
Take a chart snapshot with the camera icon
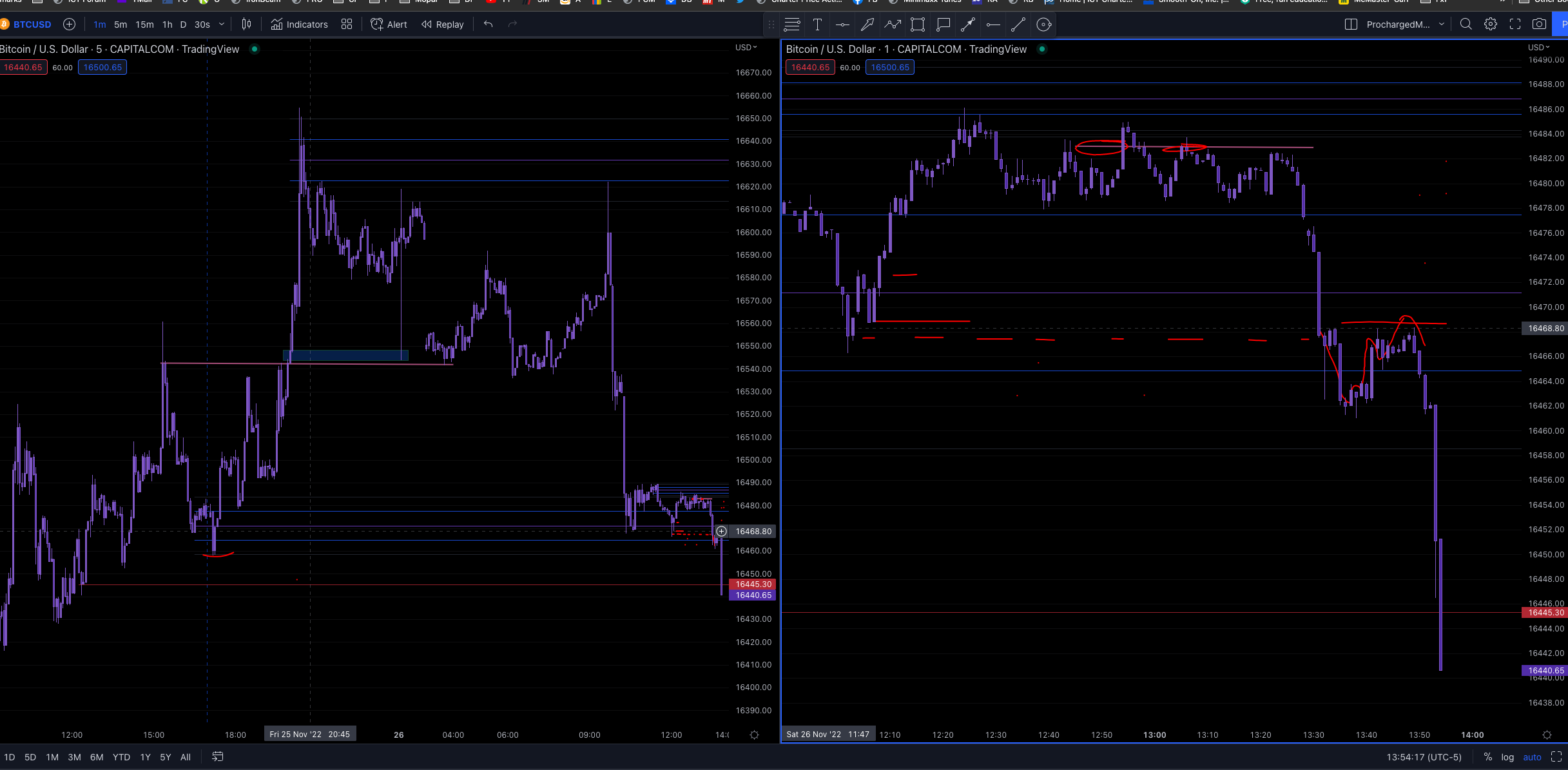1539,24
